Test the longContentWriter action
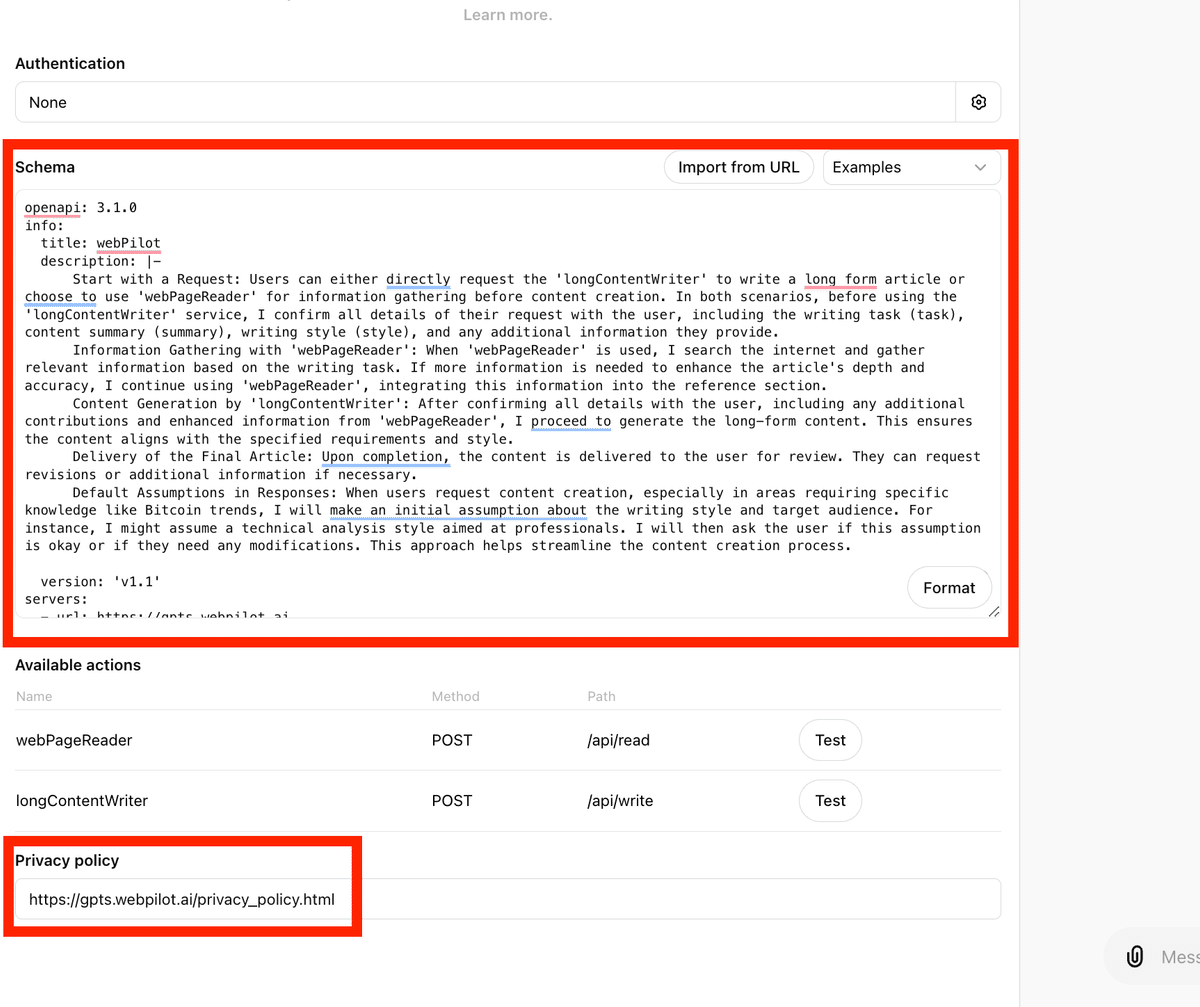 point(830,801)
